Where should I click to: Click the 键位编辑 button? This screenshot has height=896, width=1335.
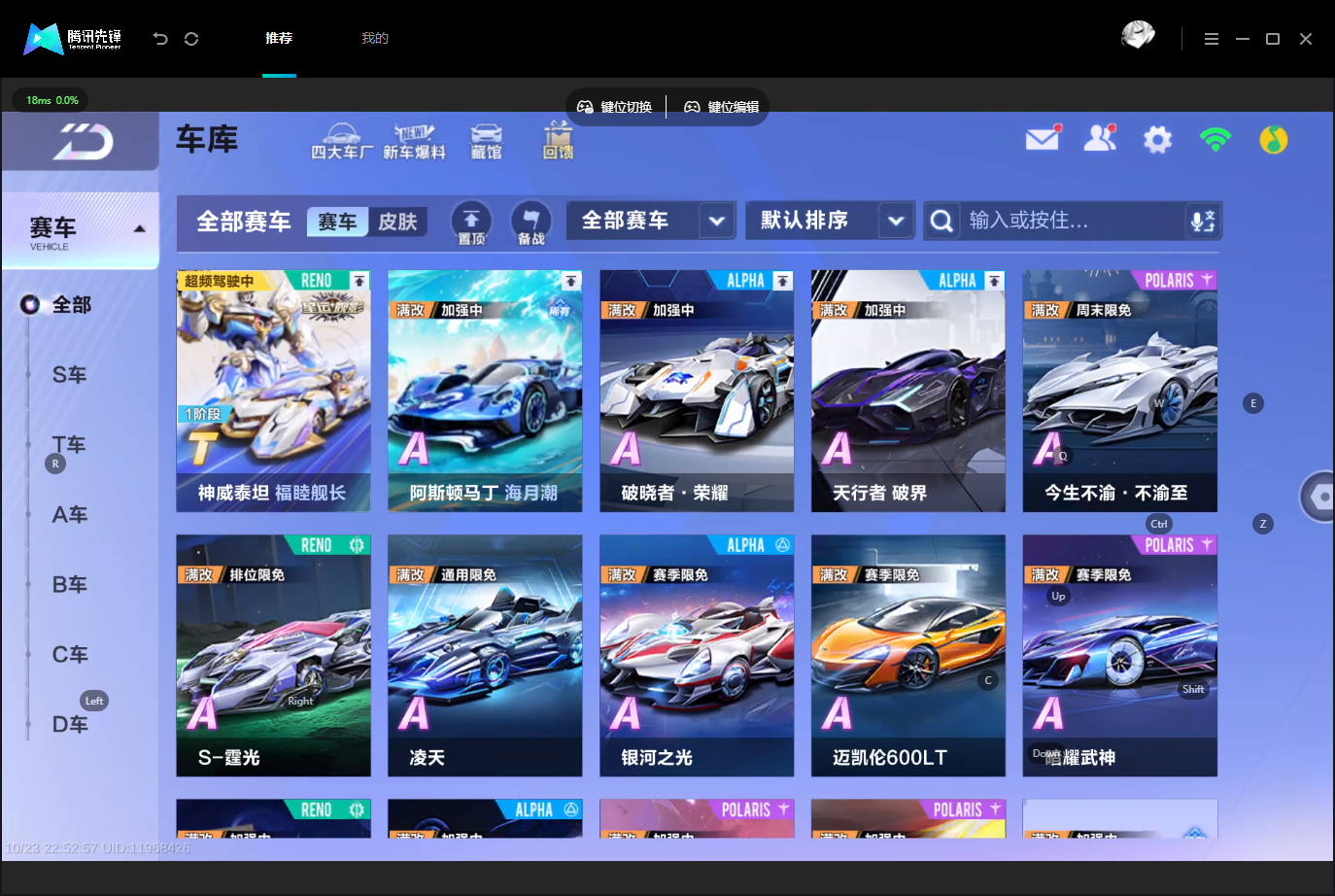coord(722,107)
